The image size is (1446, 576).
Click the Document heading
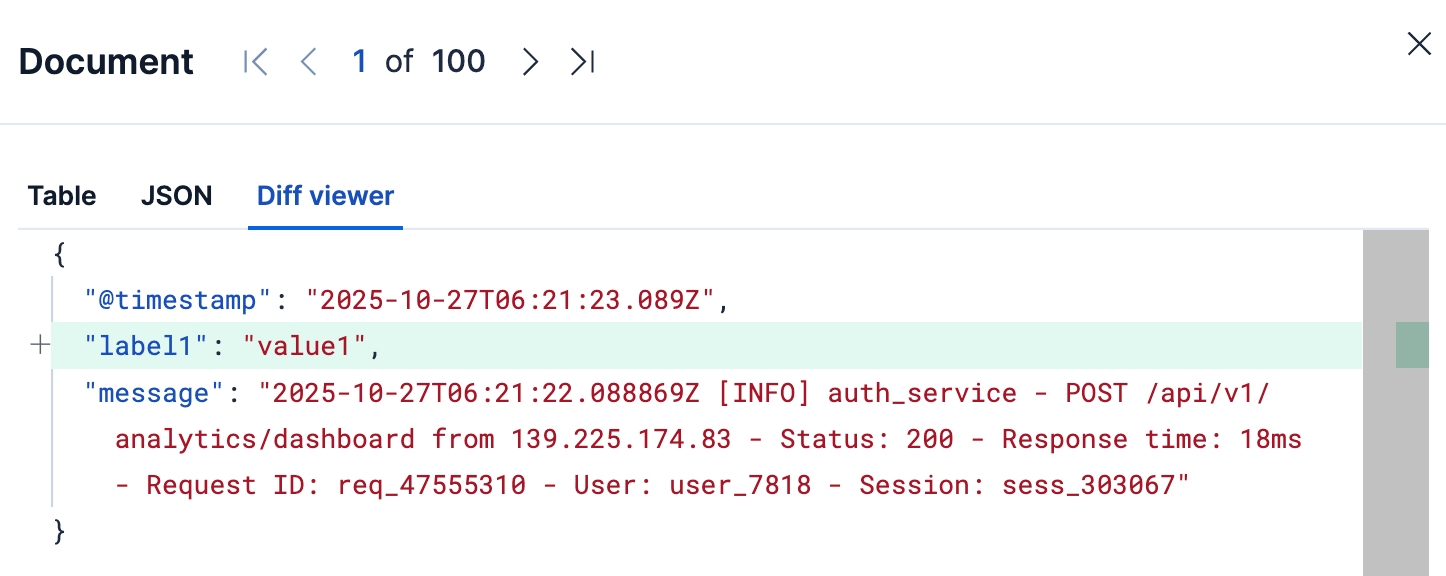click(x=106, y=62)
